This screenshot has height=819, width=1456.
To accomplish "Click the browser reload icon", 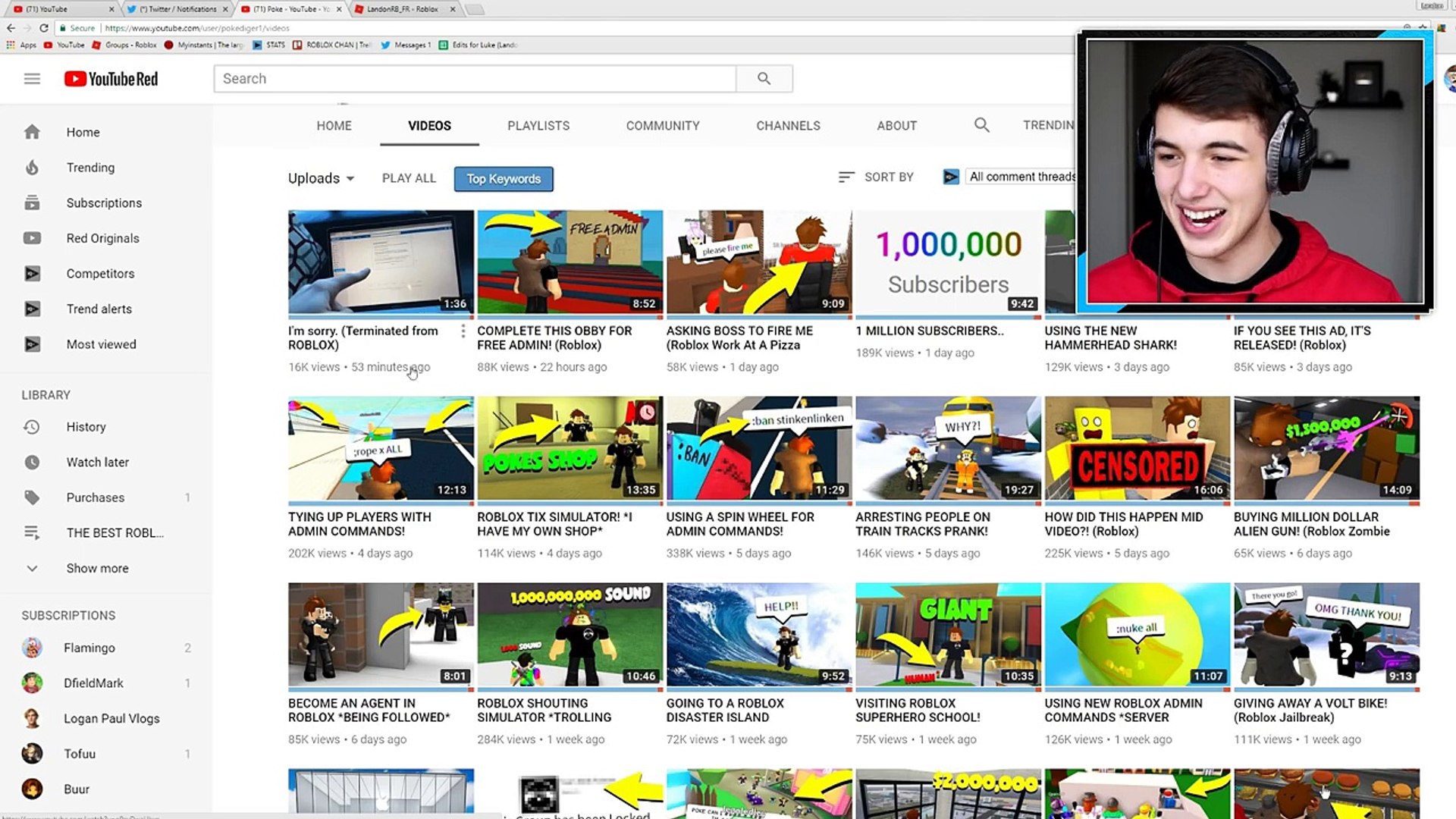I will pyautogui.click(x=44, y=28).
